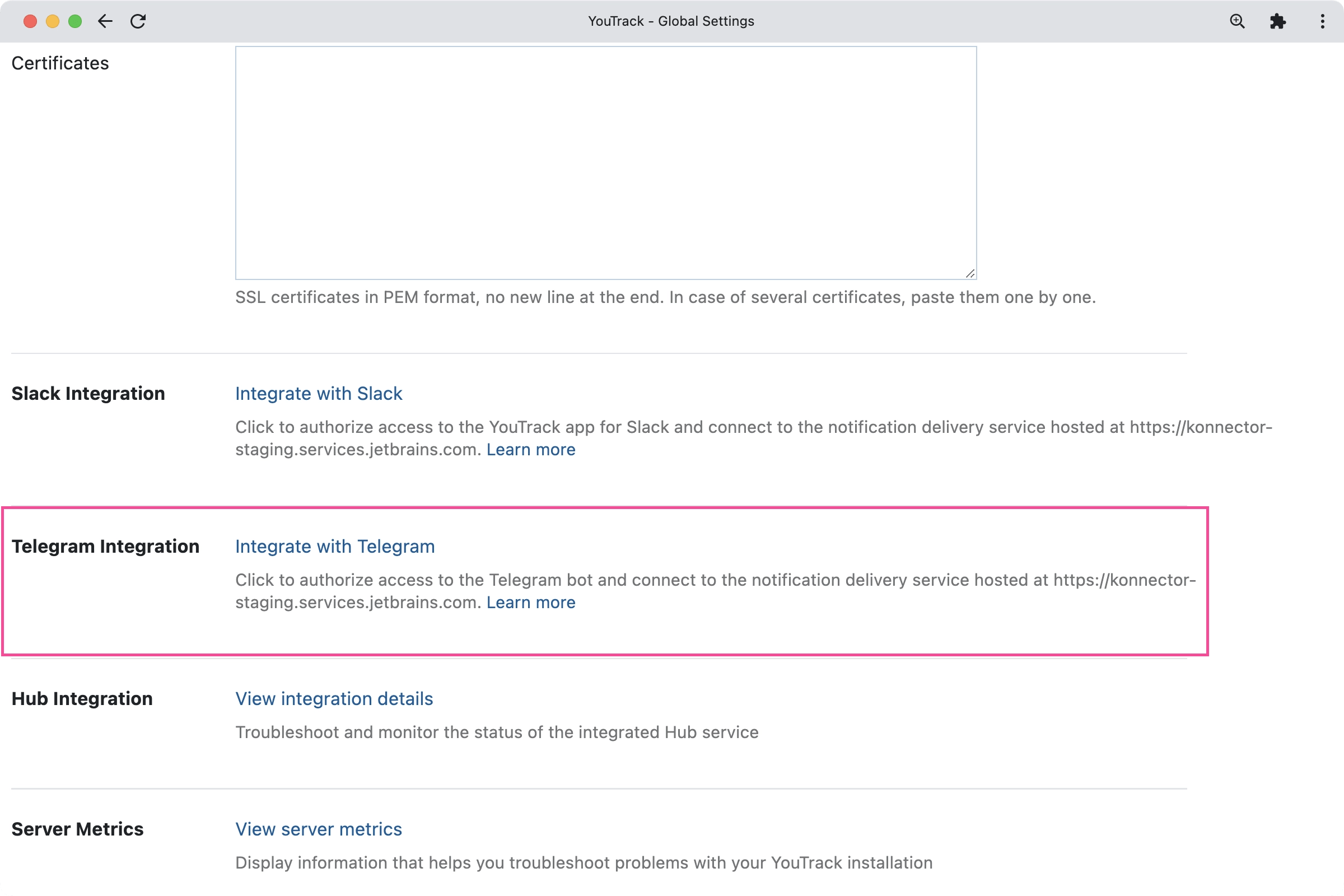Open Learn more under Slack Integration

530,450
